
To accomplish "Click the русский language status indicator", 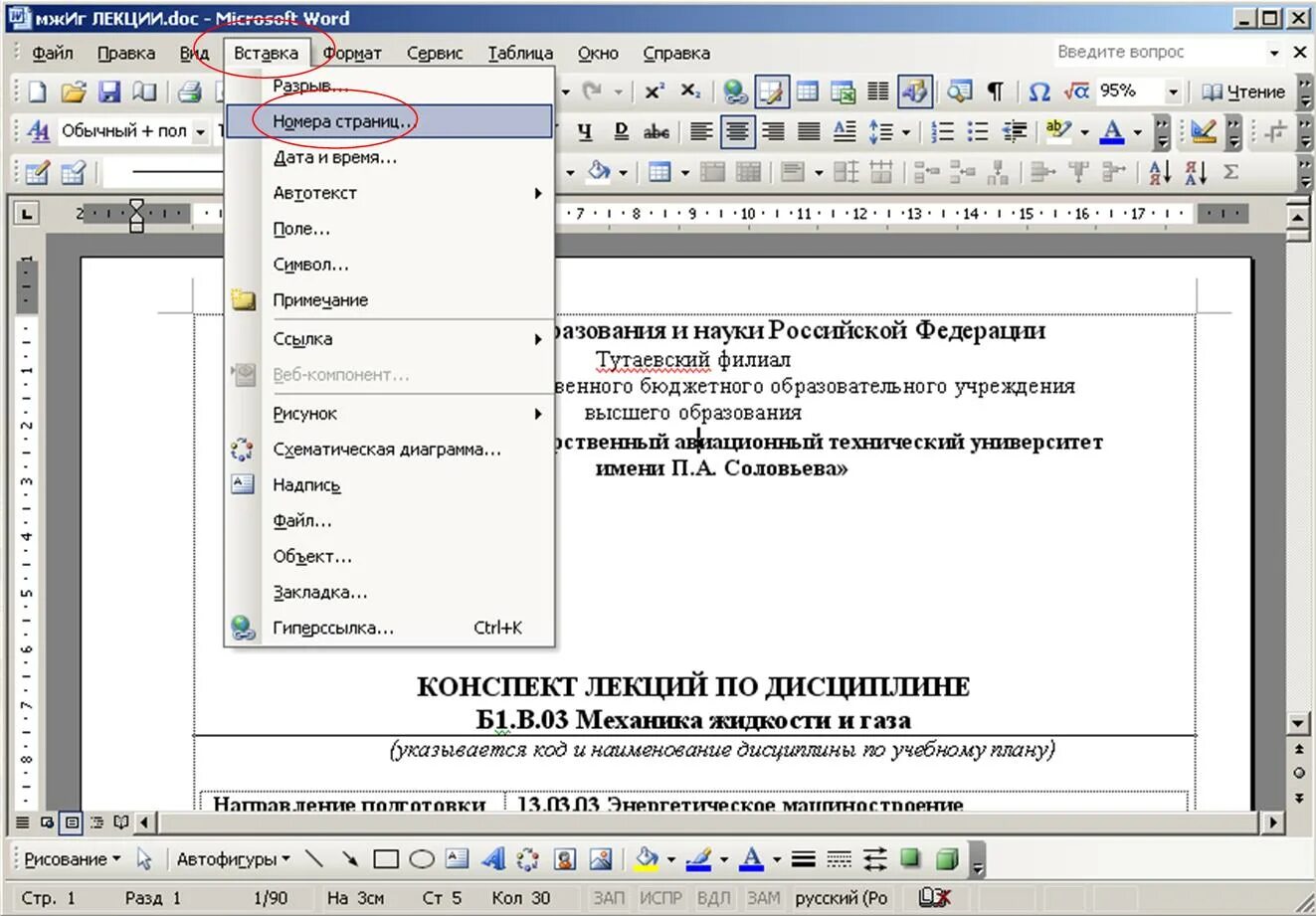I will (842, 898).
